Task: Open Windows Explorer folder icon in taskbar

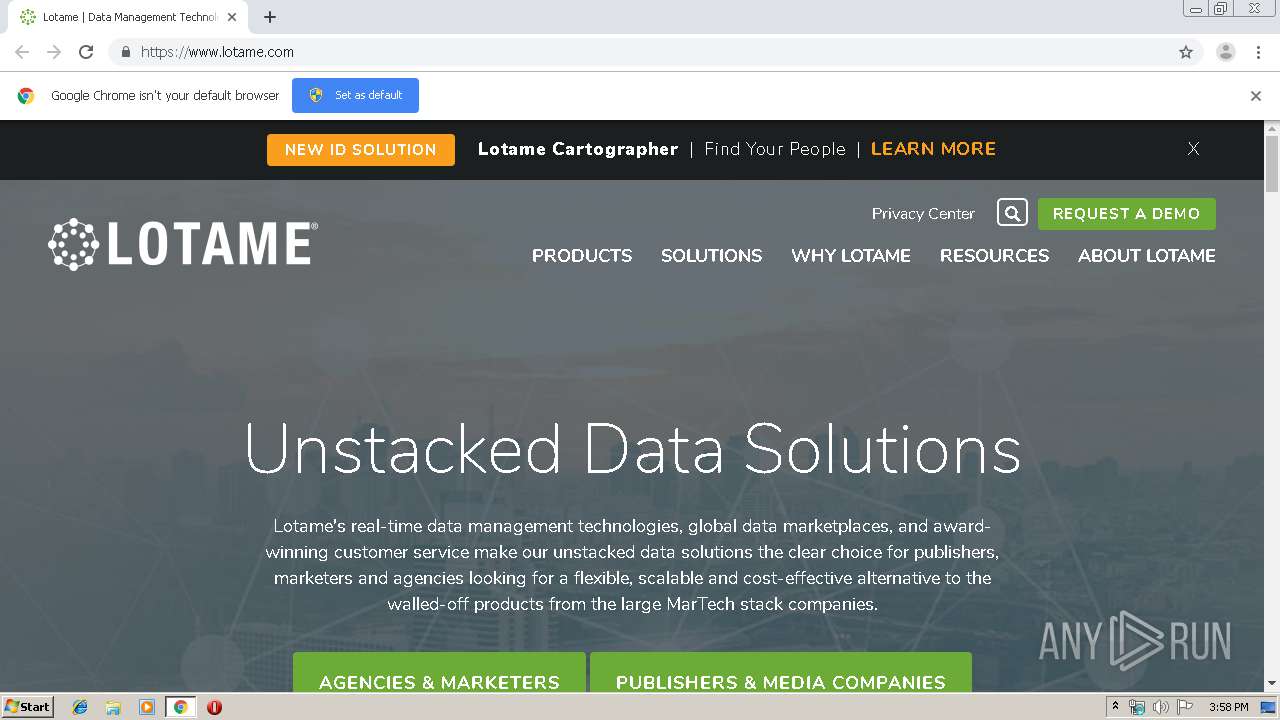Action: tap(113, 707)
